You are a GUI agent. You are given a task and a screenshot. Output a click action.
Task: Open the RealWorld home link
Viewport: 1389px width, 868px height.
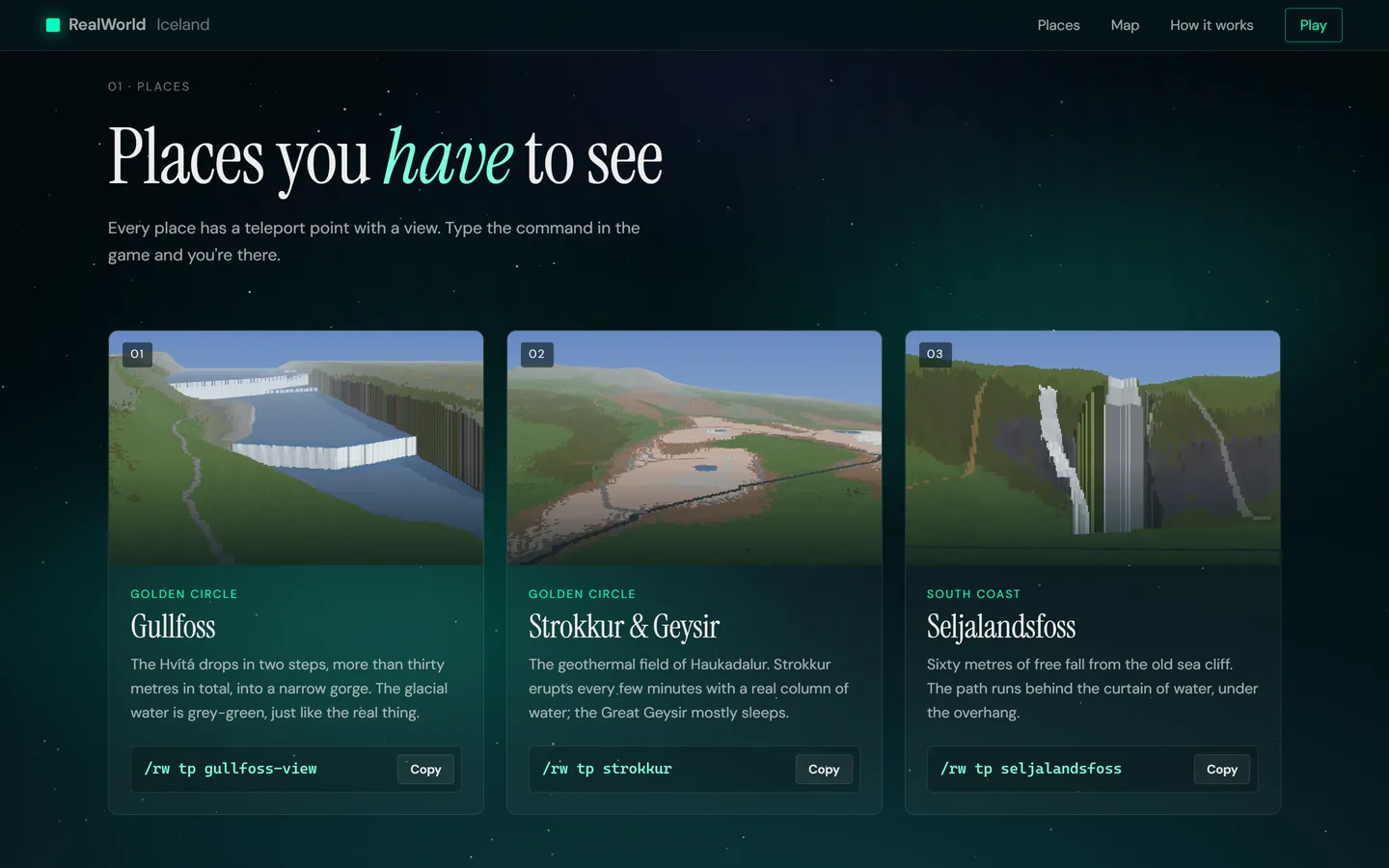127,25
